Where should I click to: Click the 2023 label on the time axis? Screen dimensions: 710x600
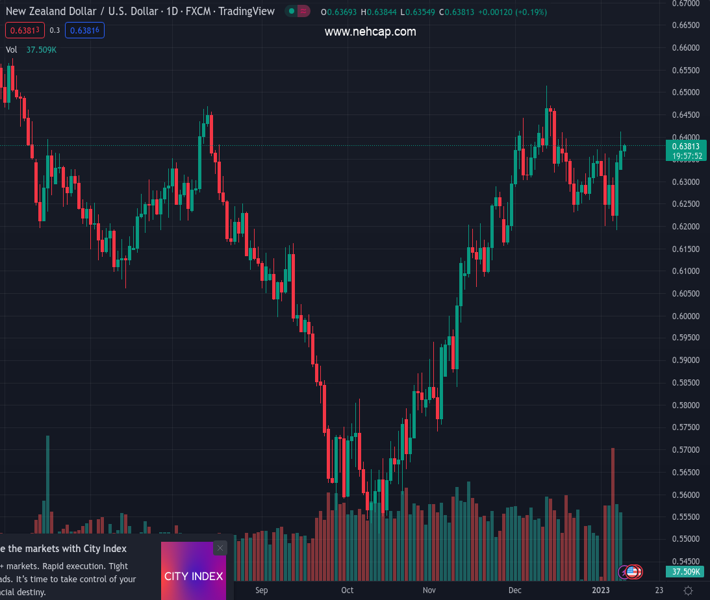(601, 591)
